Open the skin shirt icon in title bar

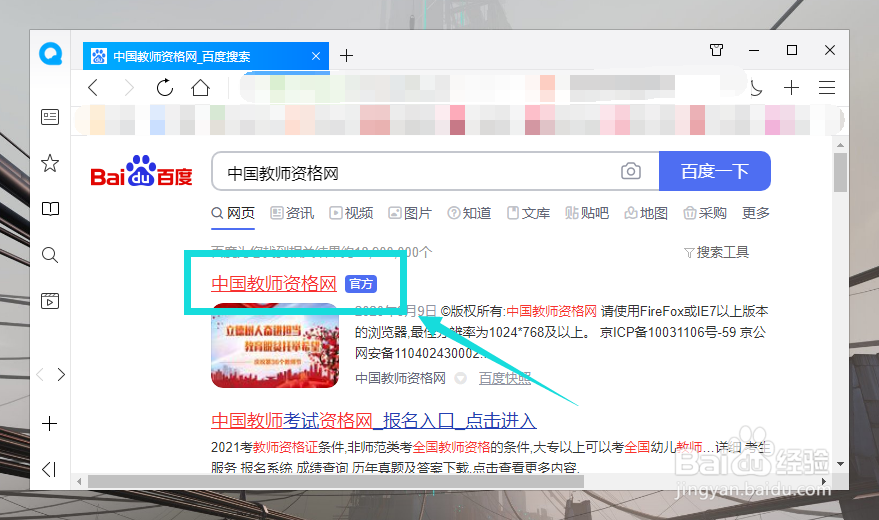click(x=716, y=50)
